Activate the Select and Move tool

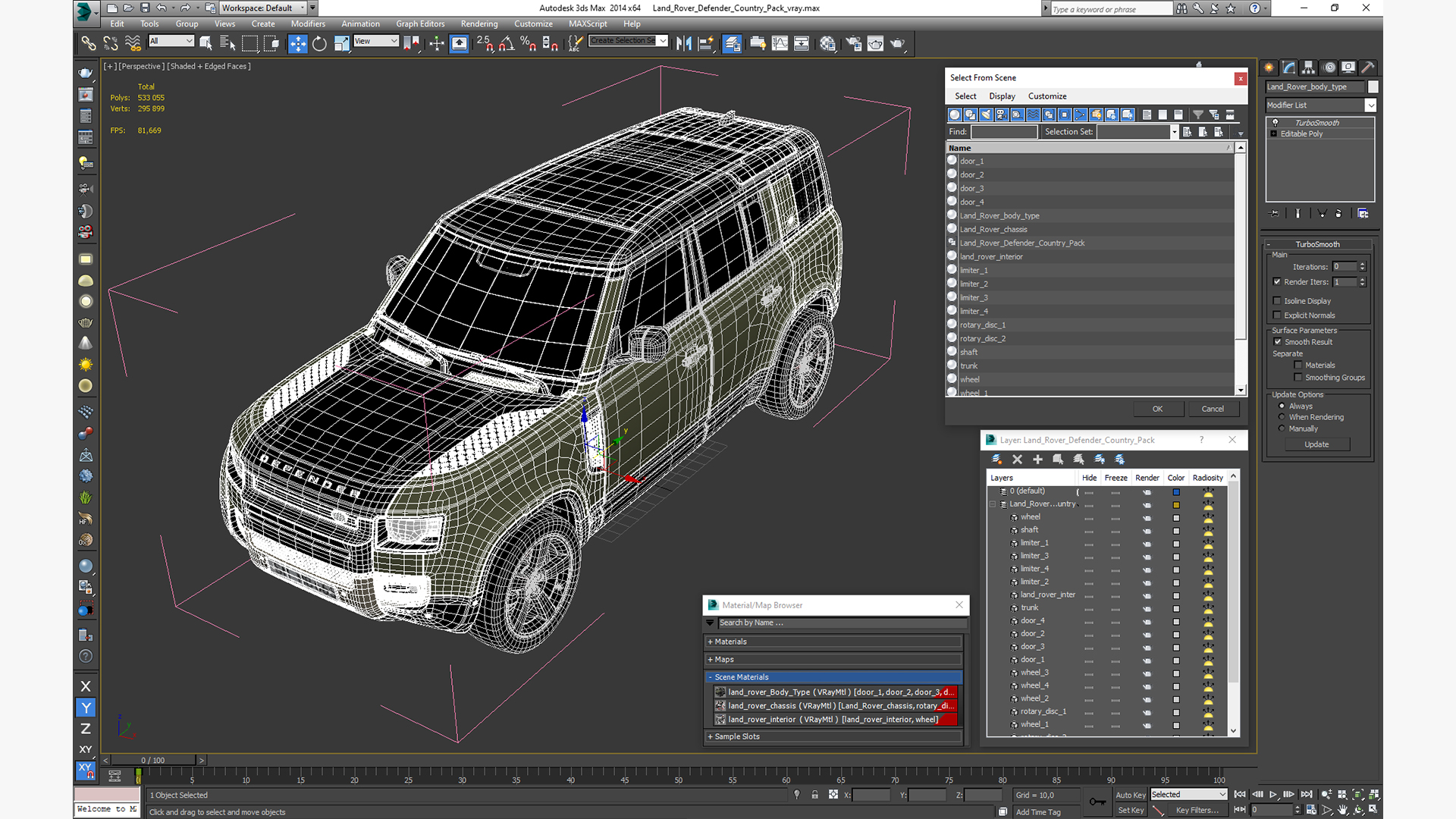pyautogui.click(x=298, y=43)
